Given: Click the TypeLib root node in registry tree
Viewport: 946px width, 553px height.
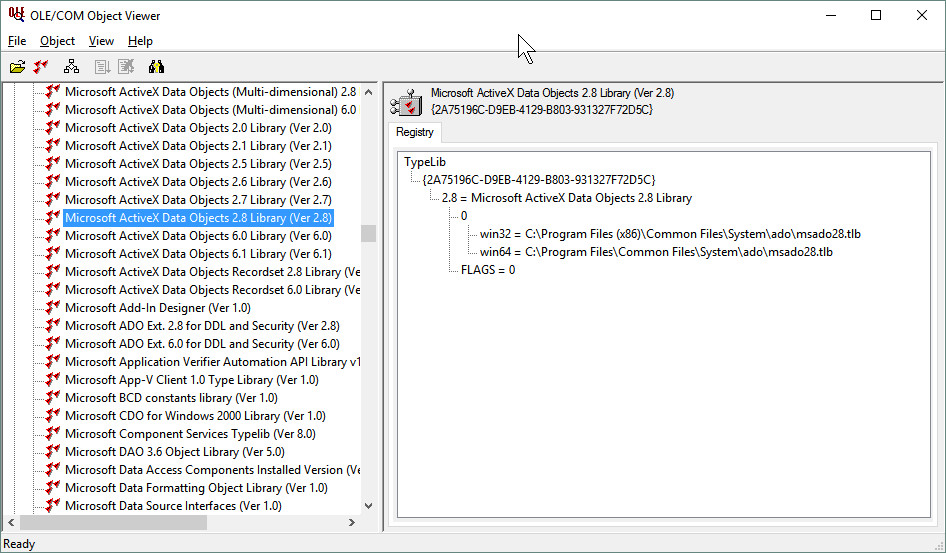Looking at the screenshot, I should click(425, 162).
